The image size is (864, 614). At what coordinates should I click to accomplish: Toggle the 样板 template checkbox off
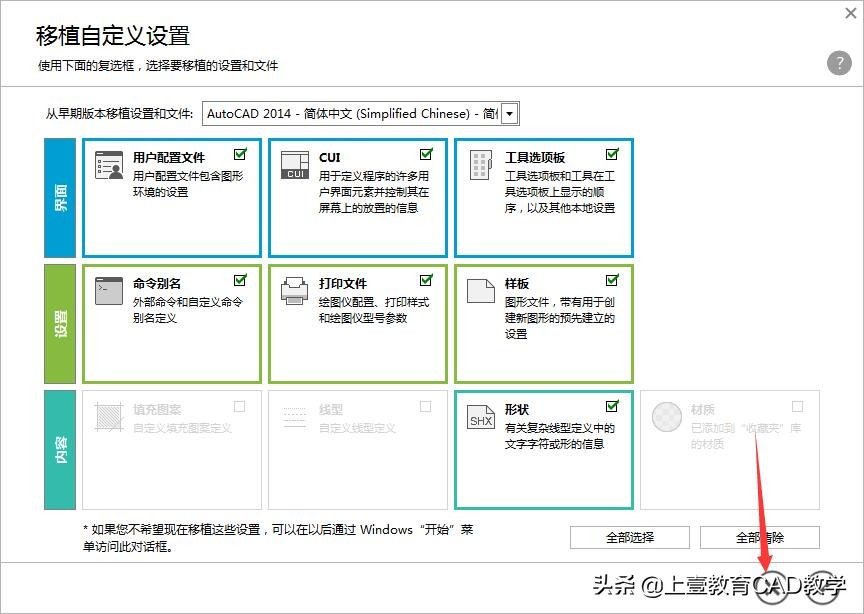pyautogui.click(x=613, y=281)
